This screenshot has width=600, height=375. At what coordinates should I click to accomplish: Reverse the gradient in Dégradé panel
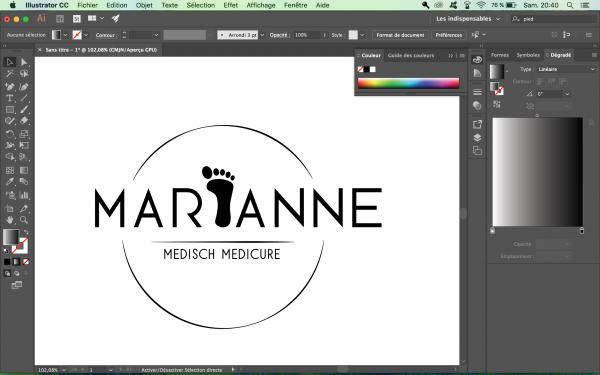(497, 104)
